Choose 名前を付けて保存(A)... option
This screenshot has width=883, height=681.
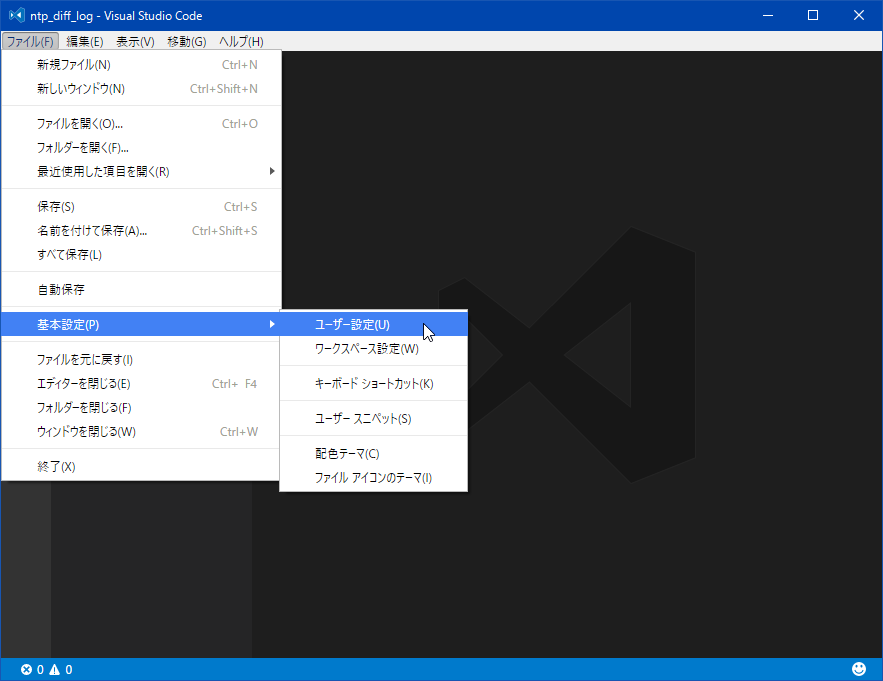point(141,230)
